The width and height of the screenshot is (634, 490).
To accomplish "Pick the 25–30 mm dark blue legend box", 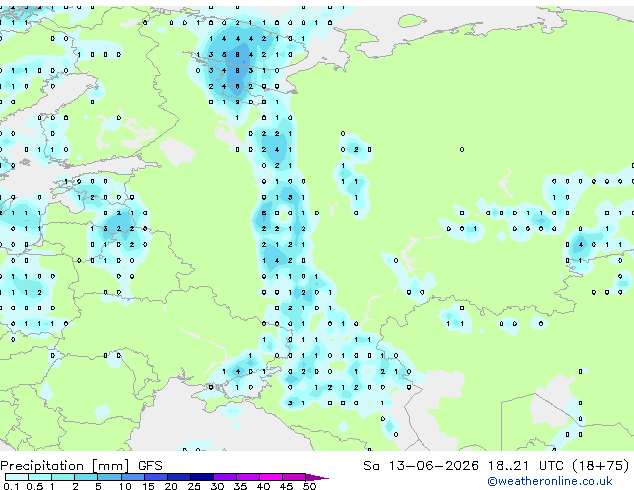I will (202, 477).
